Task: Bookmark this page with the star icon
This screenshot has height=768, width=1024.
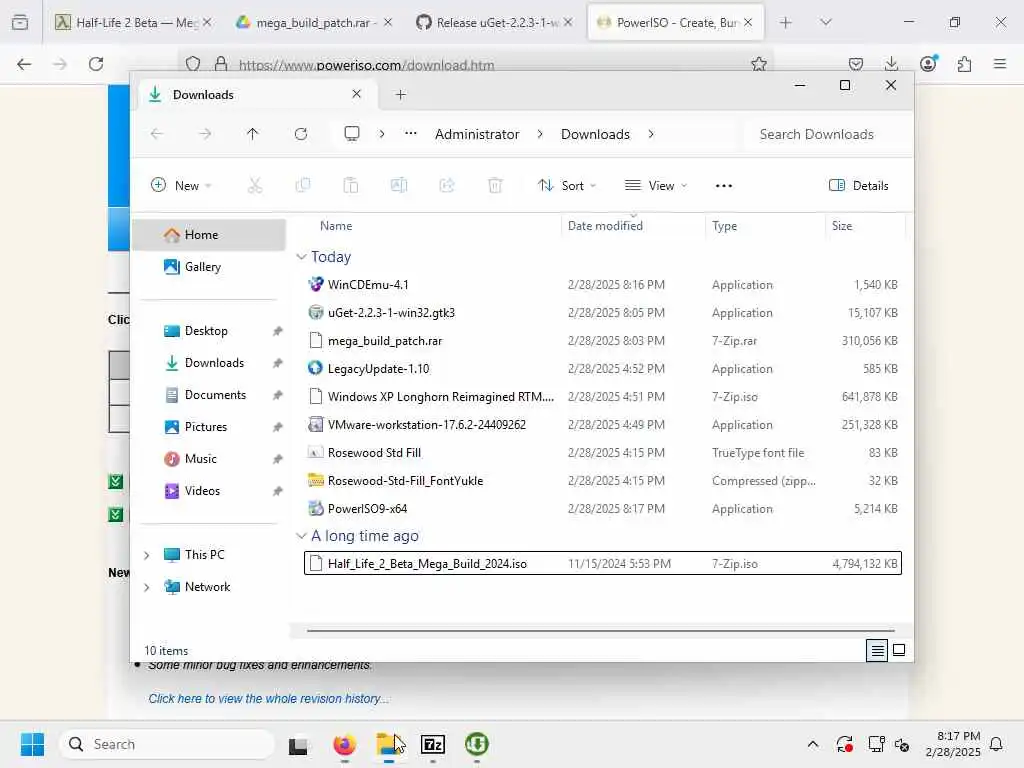Action: [758, 64]
